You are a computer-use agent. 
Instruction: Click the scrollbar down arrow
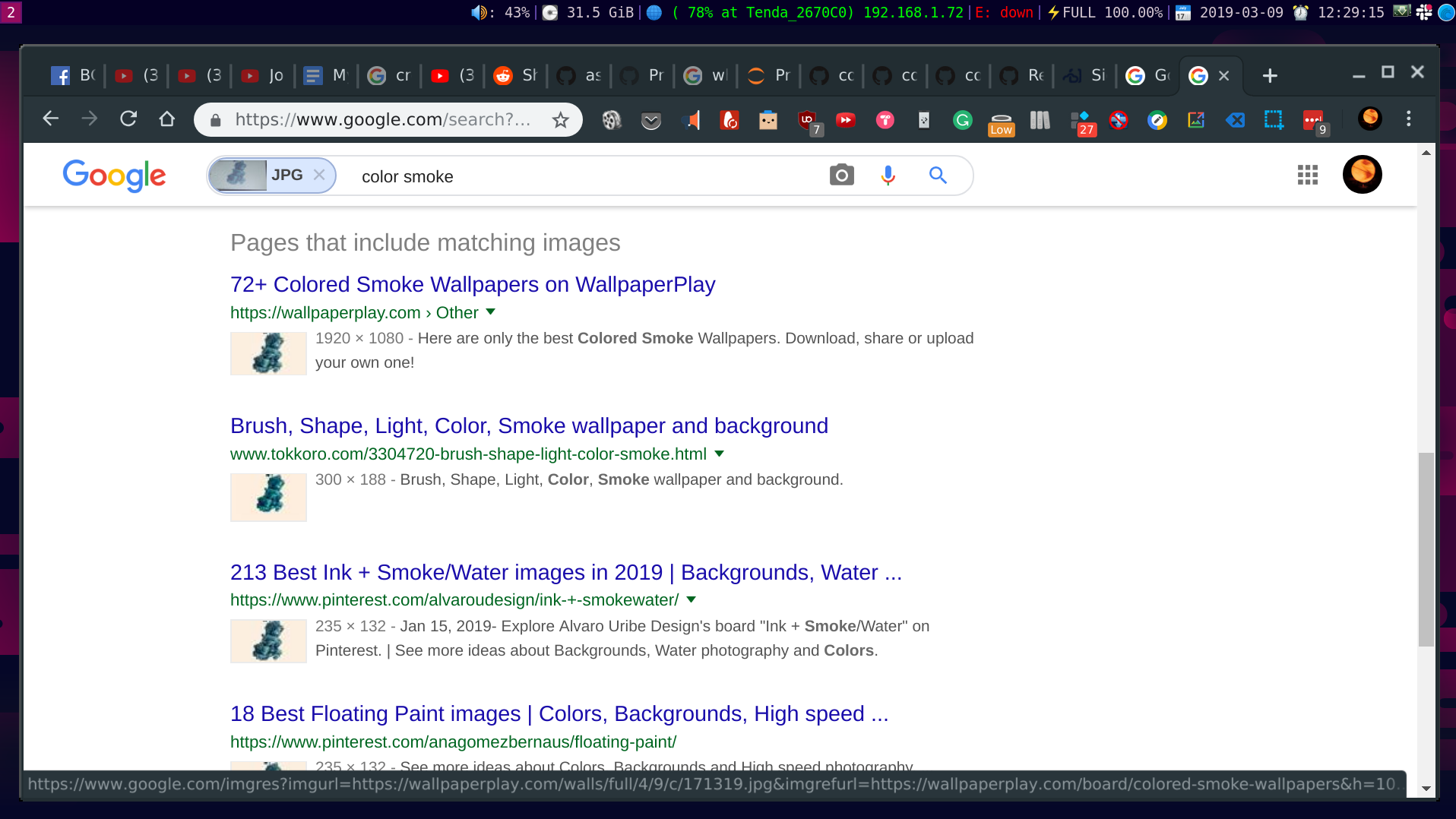pos(1426,789)
